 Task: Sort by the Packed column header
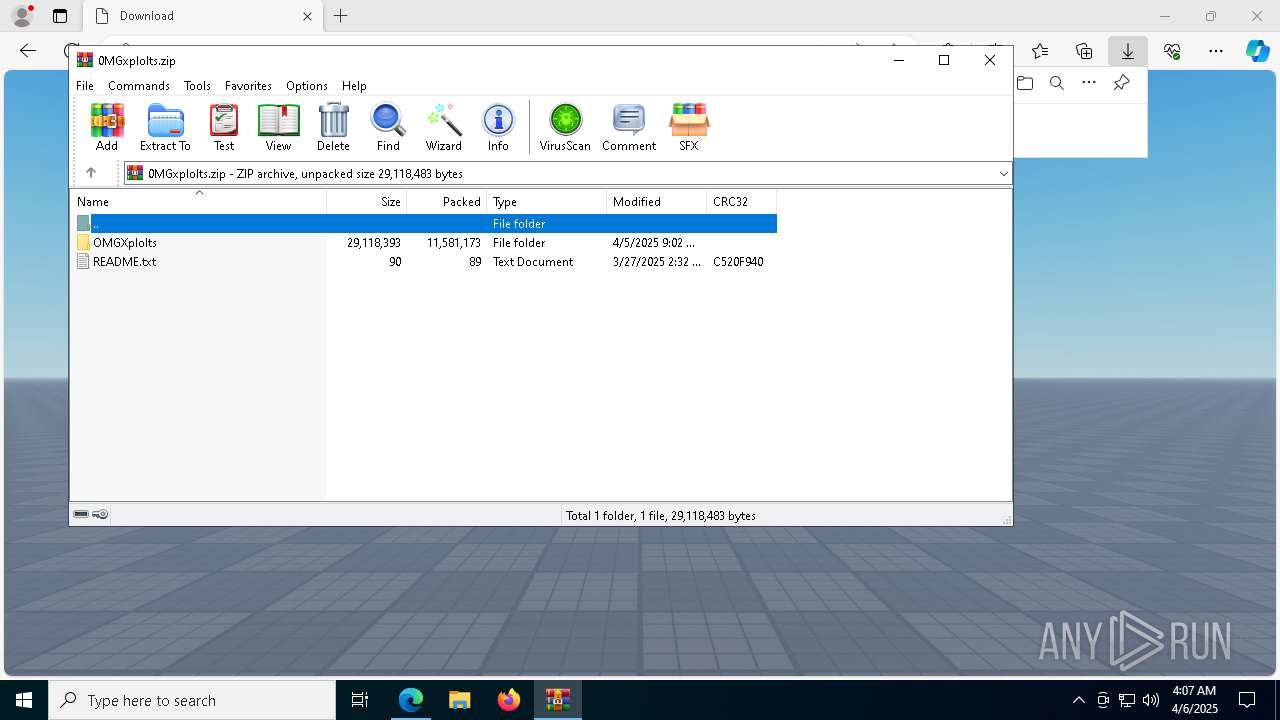447,201
